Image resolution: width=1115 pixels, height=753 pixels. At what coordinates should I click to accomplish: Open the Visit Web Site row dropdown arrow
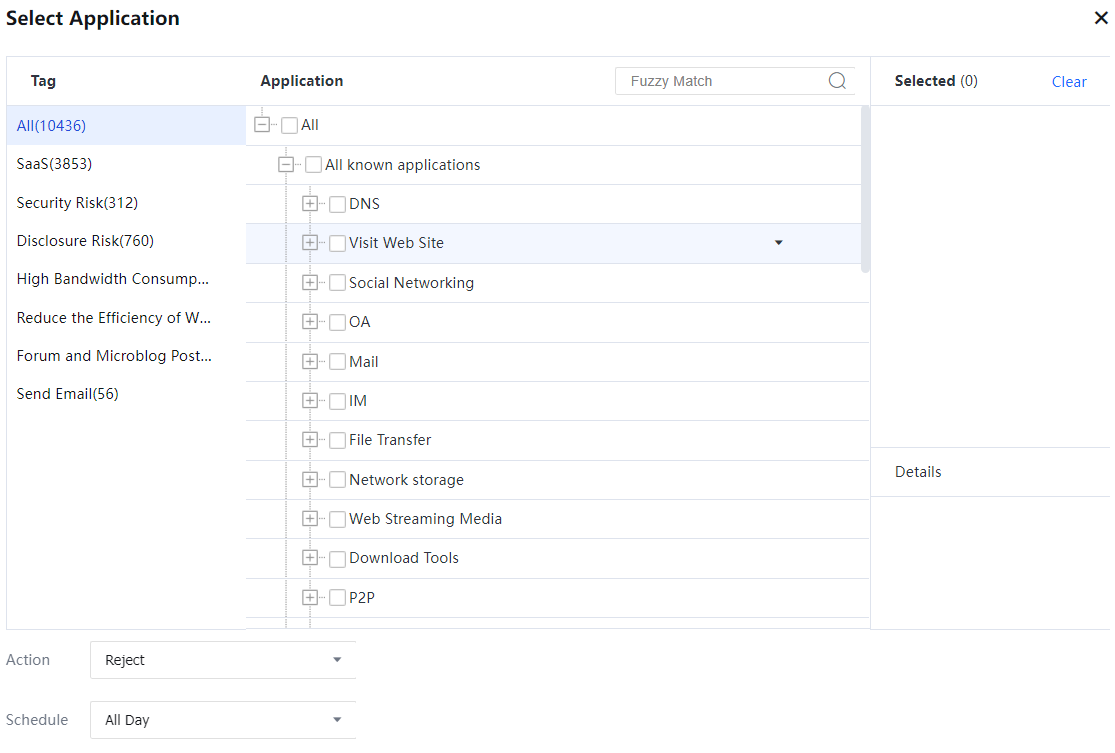pos(779,243)
